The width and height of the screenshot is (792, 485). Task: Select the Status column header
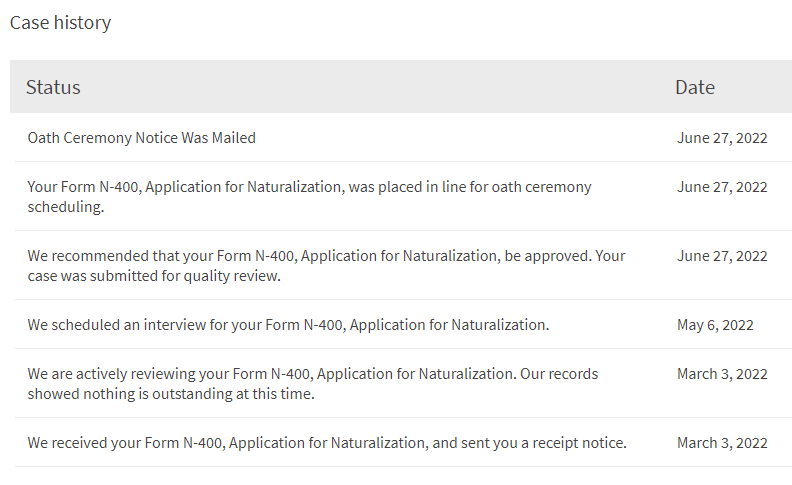[x=53, y=87]
